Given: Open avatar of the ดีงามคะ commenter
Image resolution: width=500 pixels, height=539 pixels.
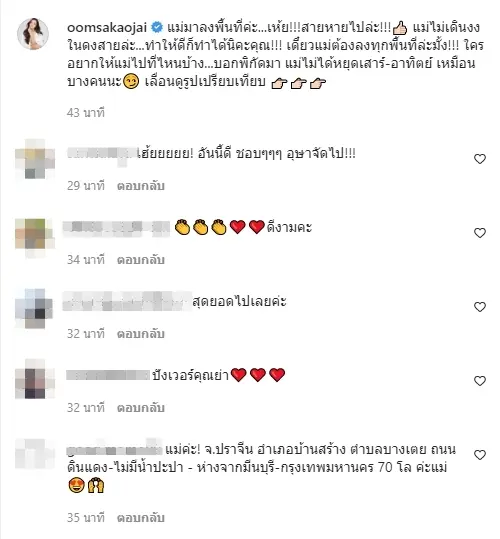Looking at the screenshot, I should (34, 234).
